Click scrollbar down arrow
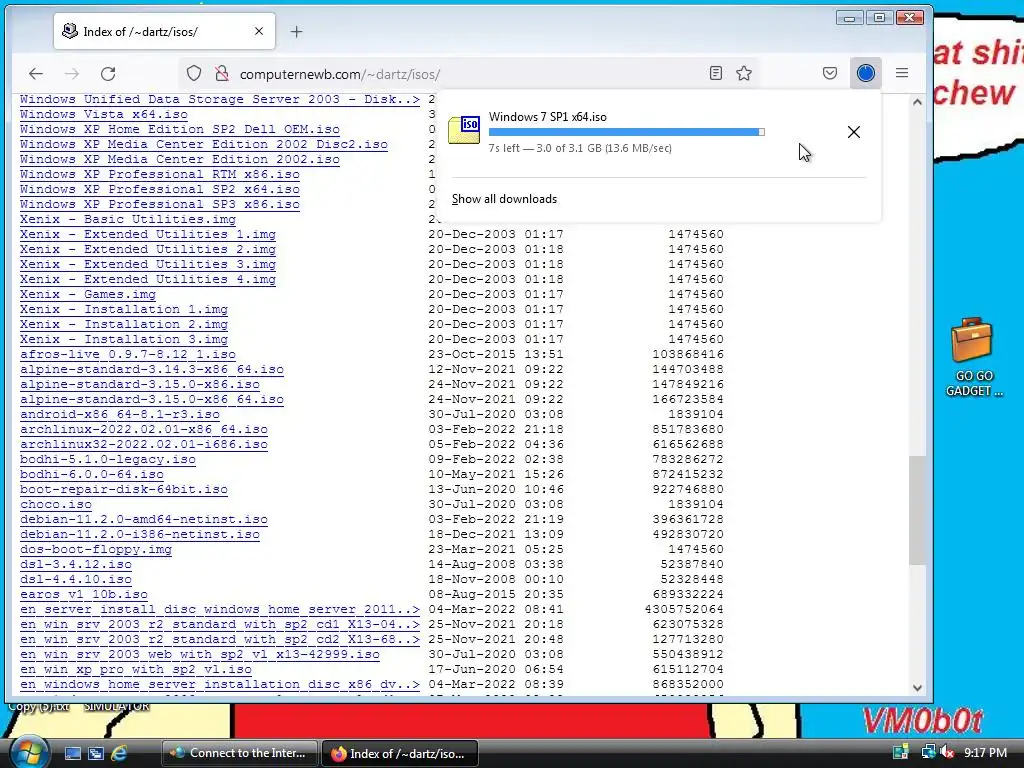 (918, 688)
